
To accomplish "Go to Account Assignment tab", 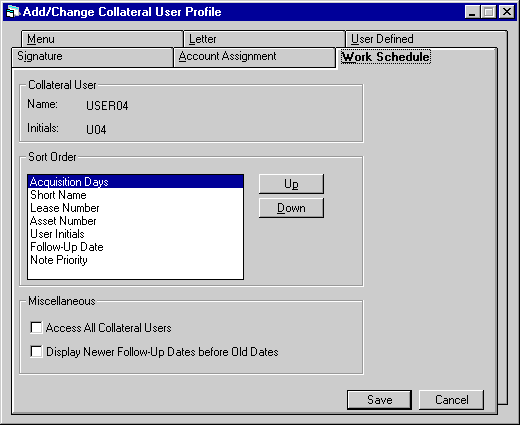I will [254, 57].
